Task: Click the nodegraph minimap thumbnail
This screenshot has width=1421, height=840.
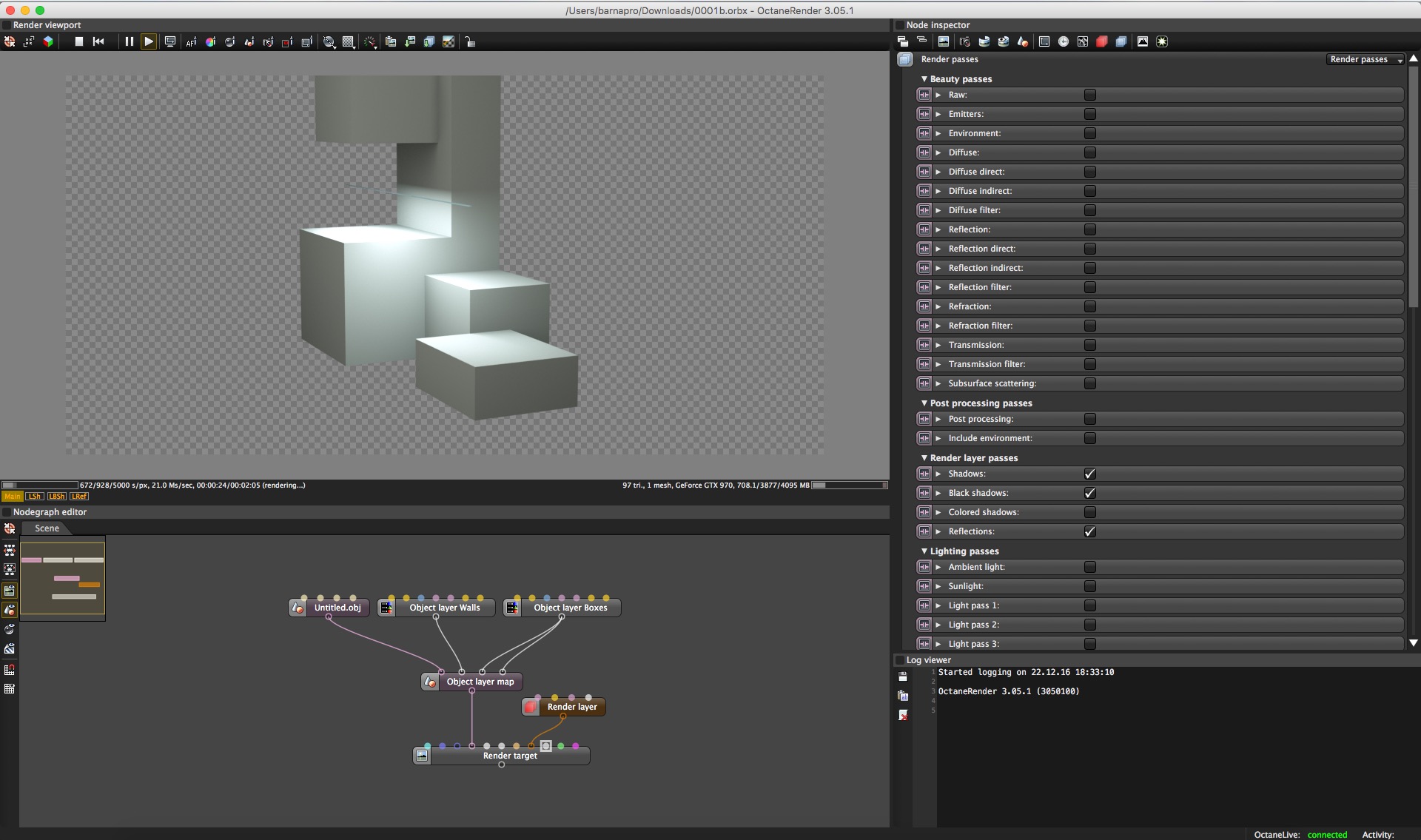Action: (63, 578)
